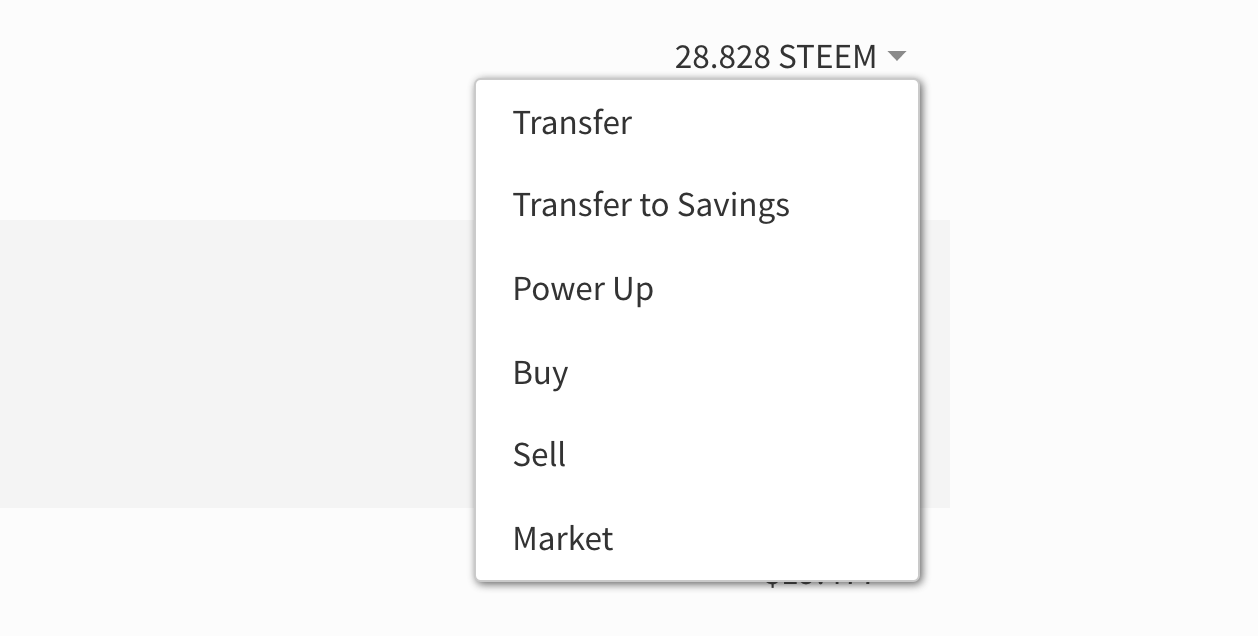This screenshot has height=636, width=1258.
Task: Choose the Sell menu entry
Action: [x=539, y=455]
